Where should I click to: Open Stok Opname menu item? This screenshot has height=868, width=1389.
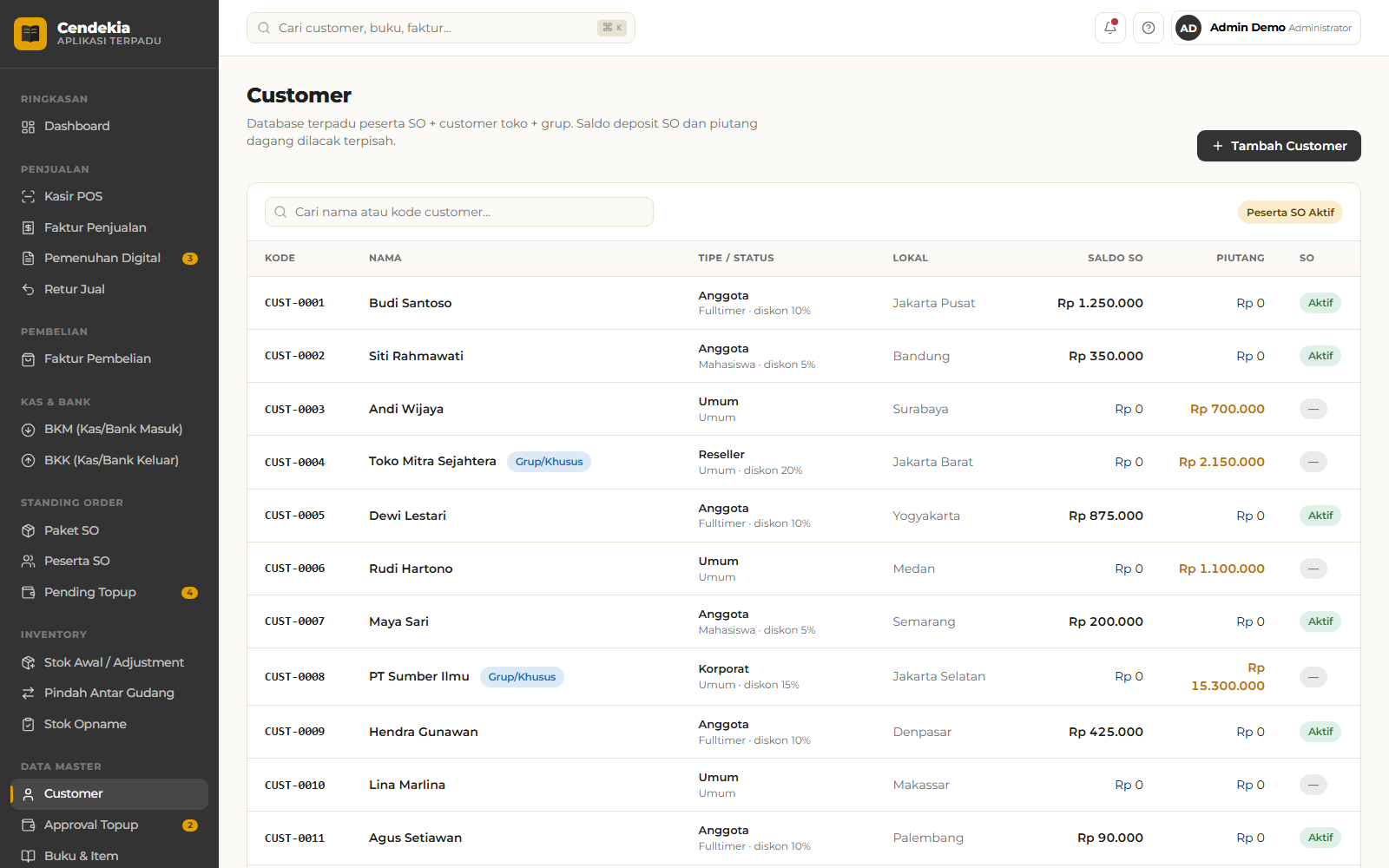(x=109, y=724)
